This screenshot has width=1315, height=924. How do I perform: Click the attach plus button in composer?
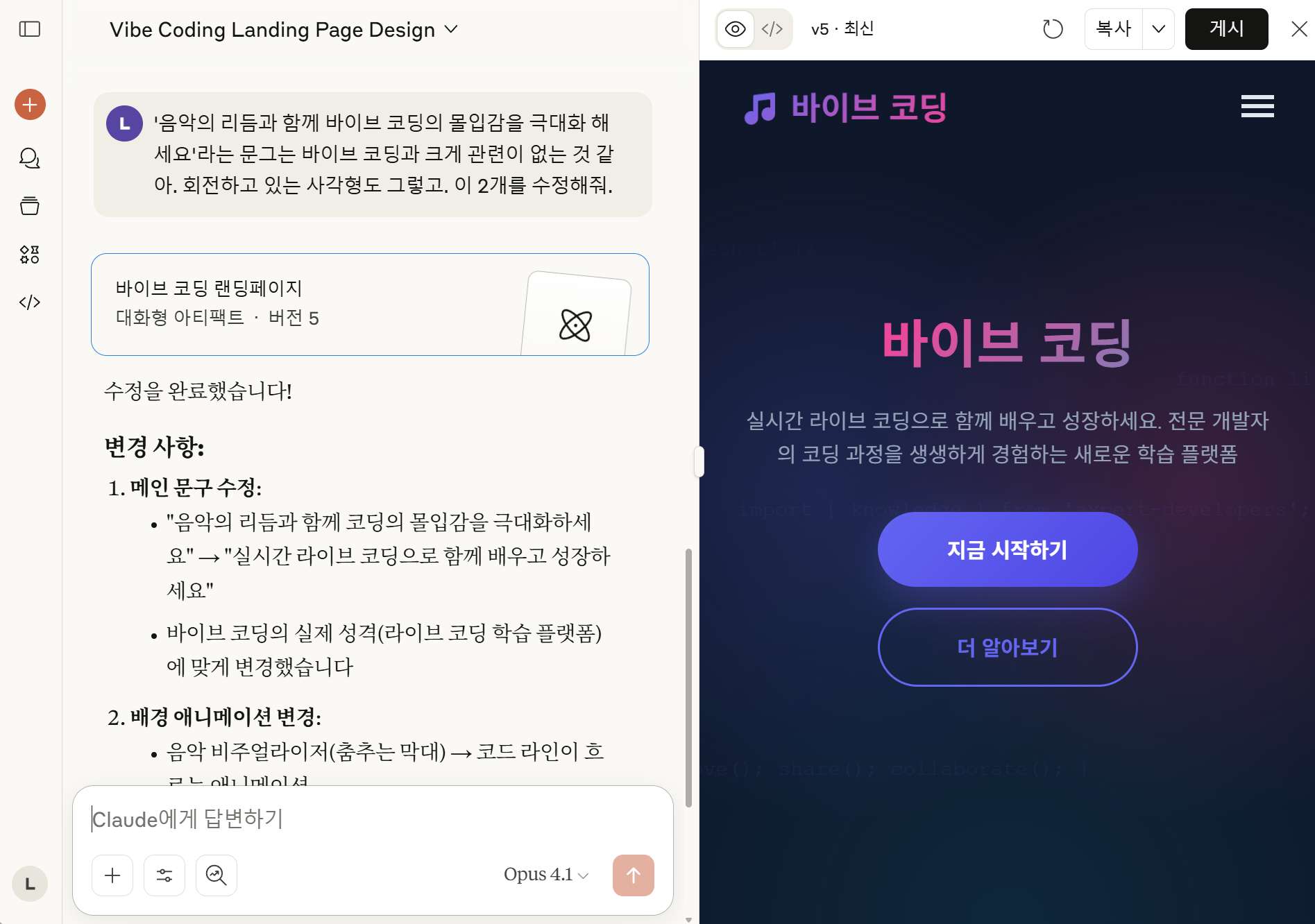112,875
